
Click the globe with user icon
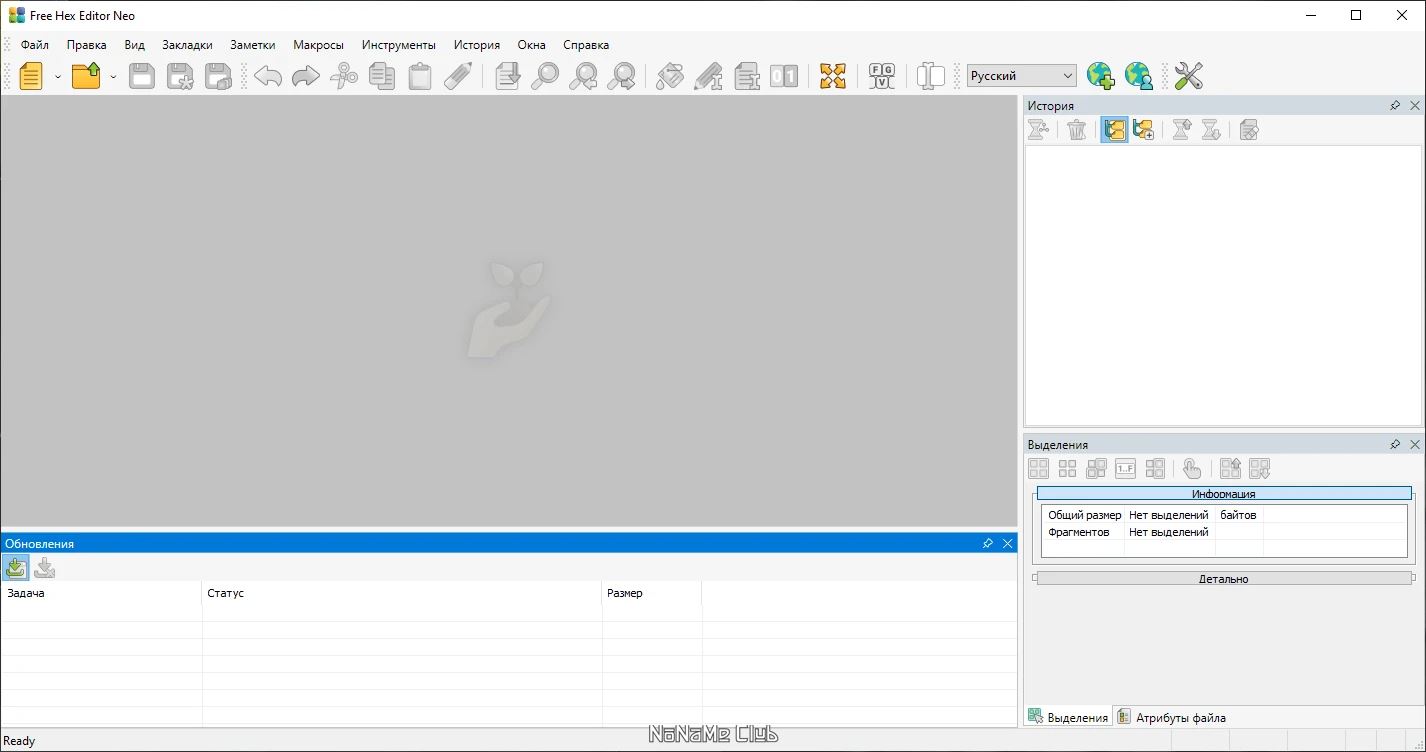tap(1139, 76)
